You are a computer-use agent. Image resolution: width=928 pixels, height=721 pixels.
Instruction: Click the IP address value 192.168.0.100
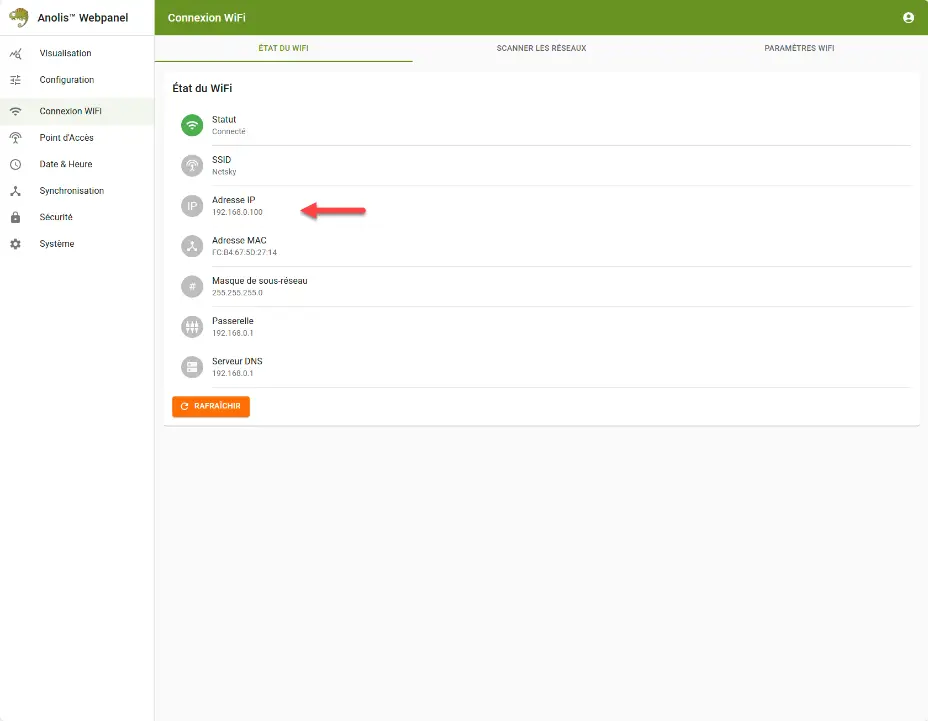(237, 213)
